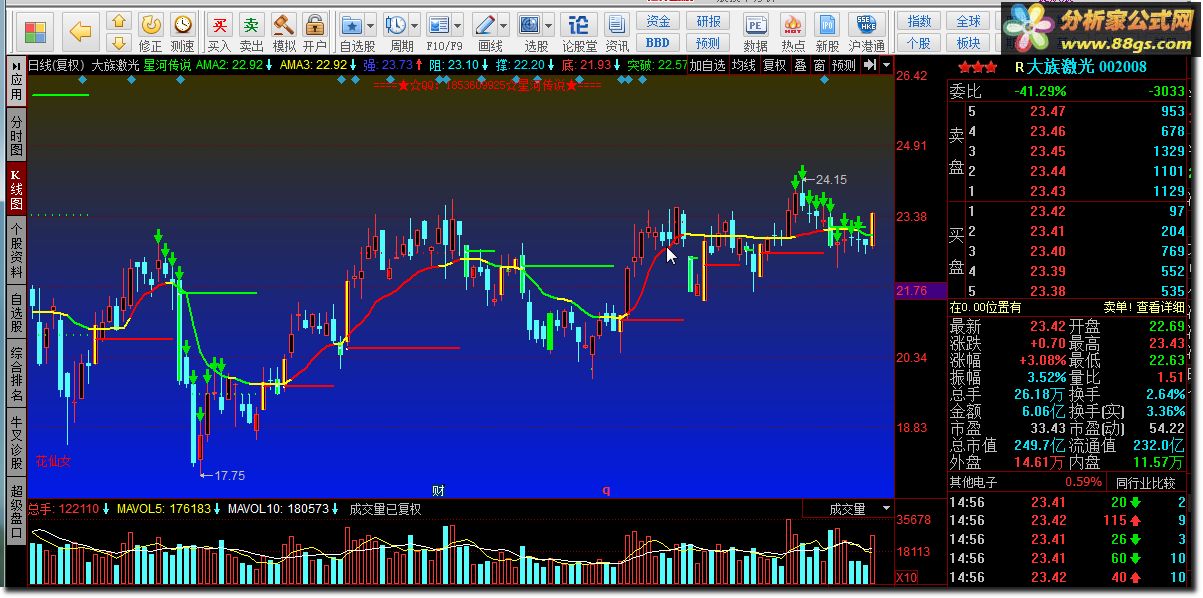This screenshot has width=1203, height=598.
Task: Click the 指数 index button
Action: 919,21
